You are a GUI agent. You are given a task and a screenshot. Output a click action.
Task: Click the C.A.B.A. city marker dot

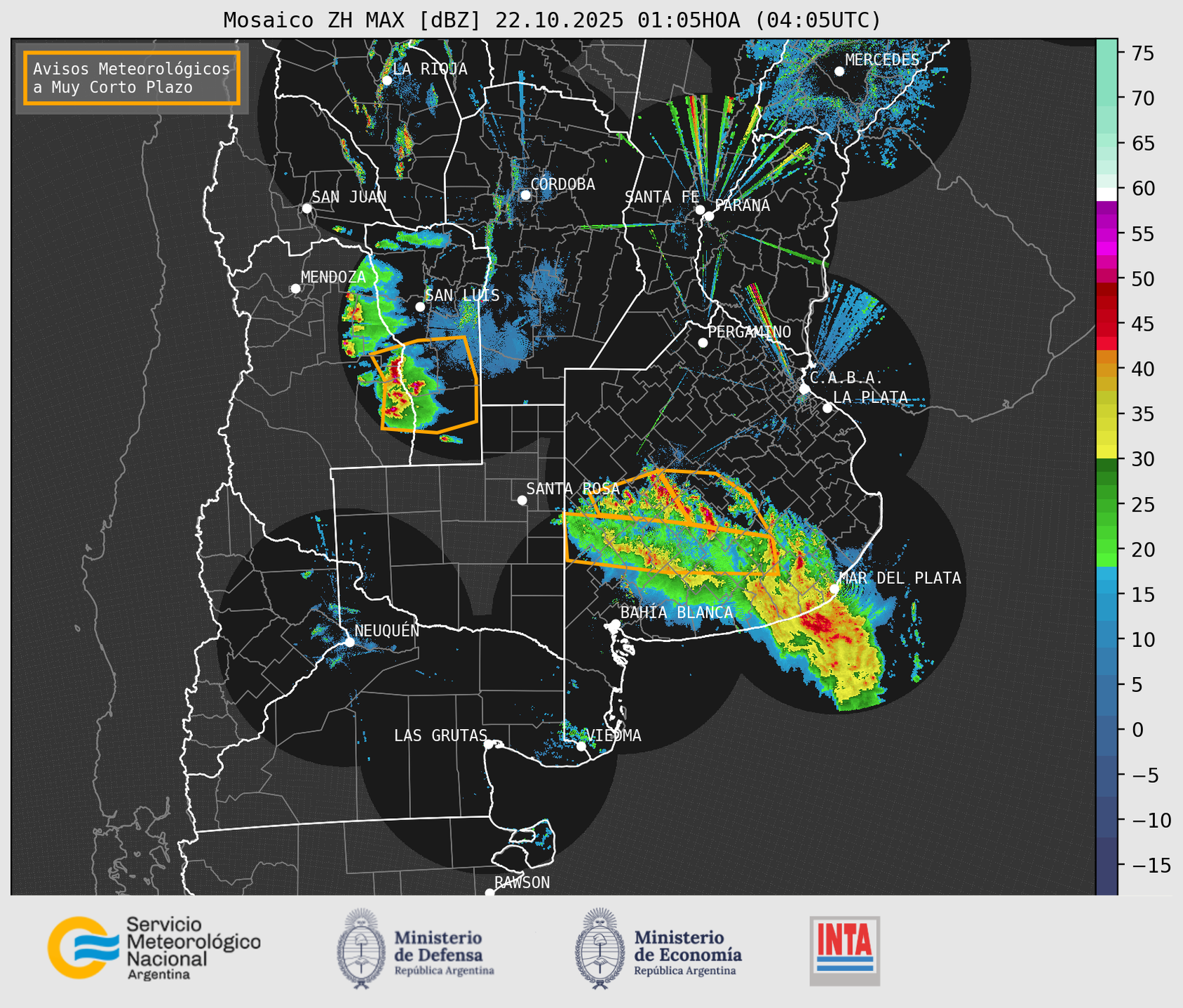(x=804, y=389)
